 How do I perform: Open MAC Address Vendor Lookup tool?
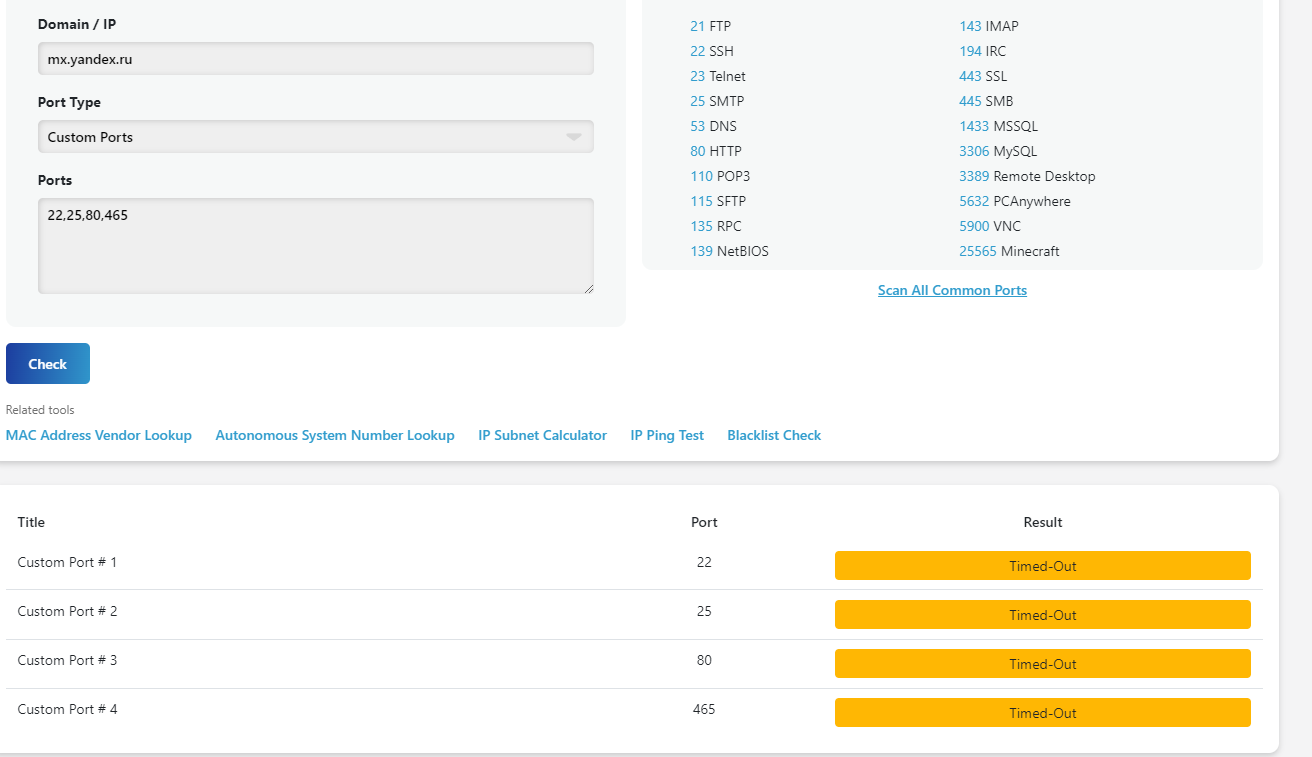pyautogui.click(x=99, y=435)
